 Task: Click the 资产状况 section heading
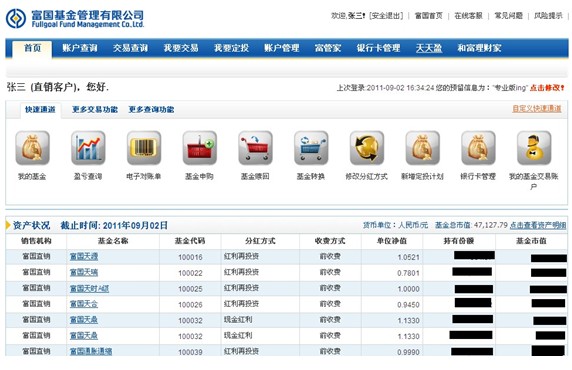tap(31, 226)
